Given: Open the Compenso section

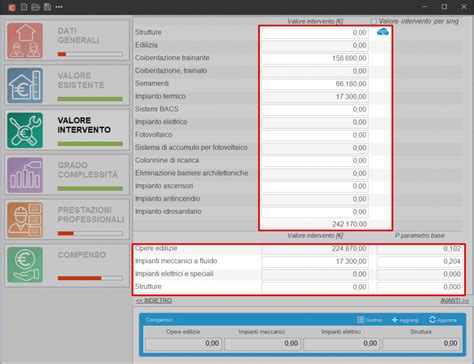Looking at the screenshot, I should point(67,265).
